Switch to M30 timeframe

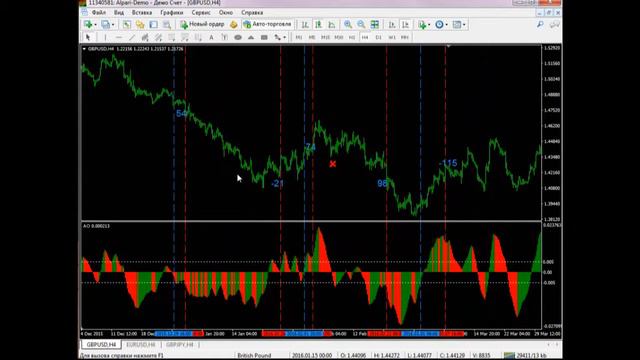tap(339, 37)
